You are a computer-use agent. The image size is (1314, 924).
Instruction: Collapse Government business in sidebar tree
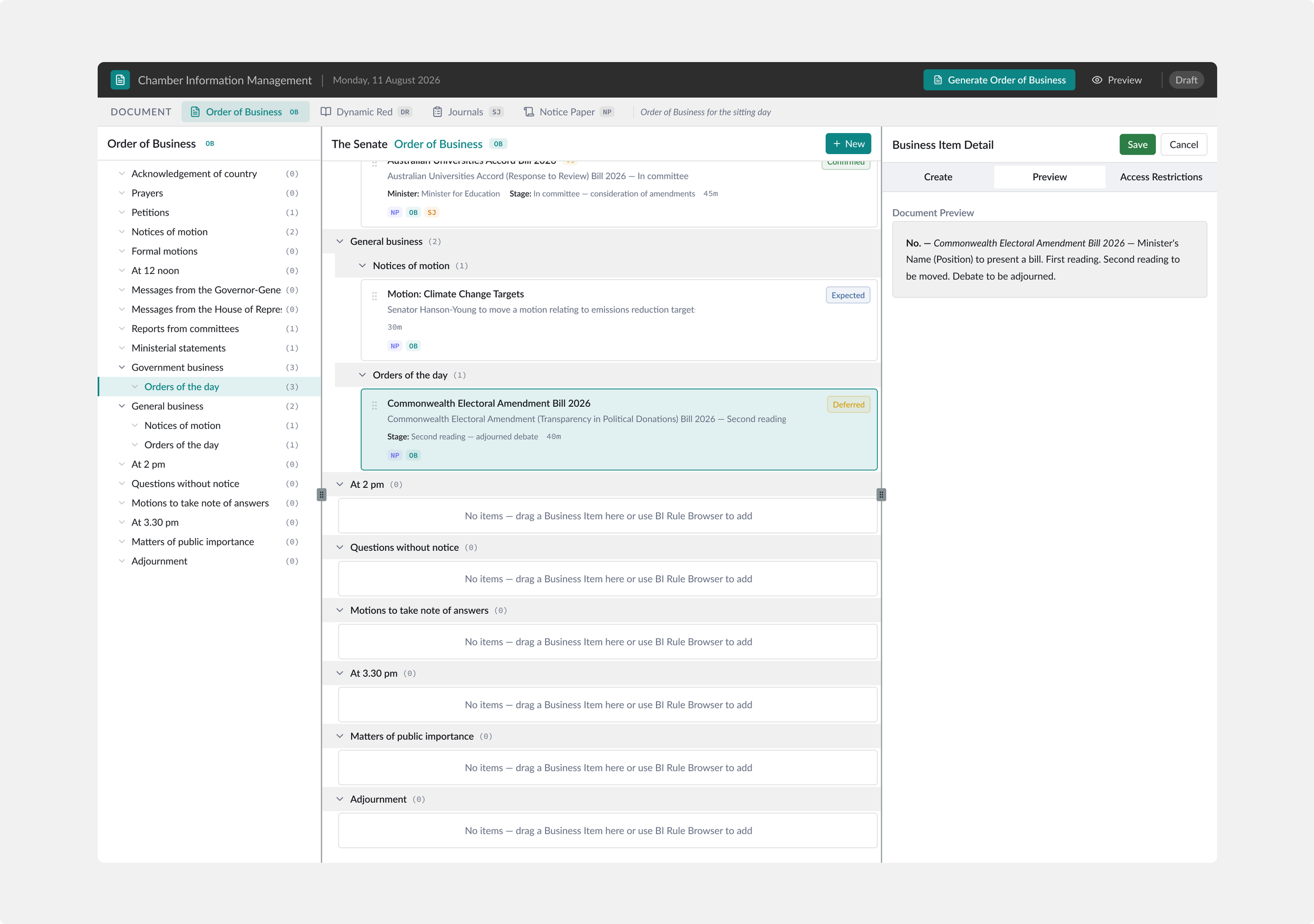tap(122, 367)
